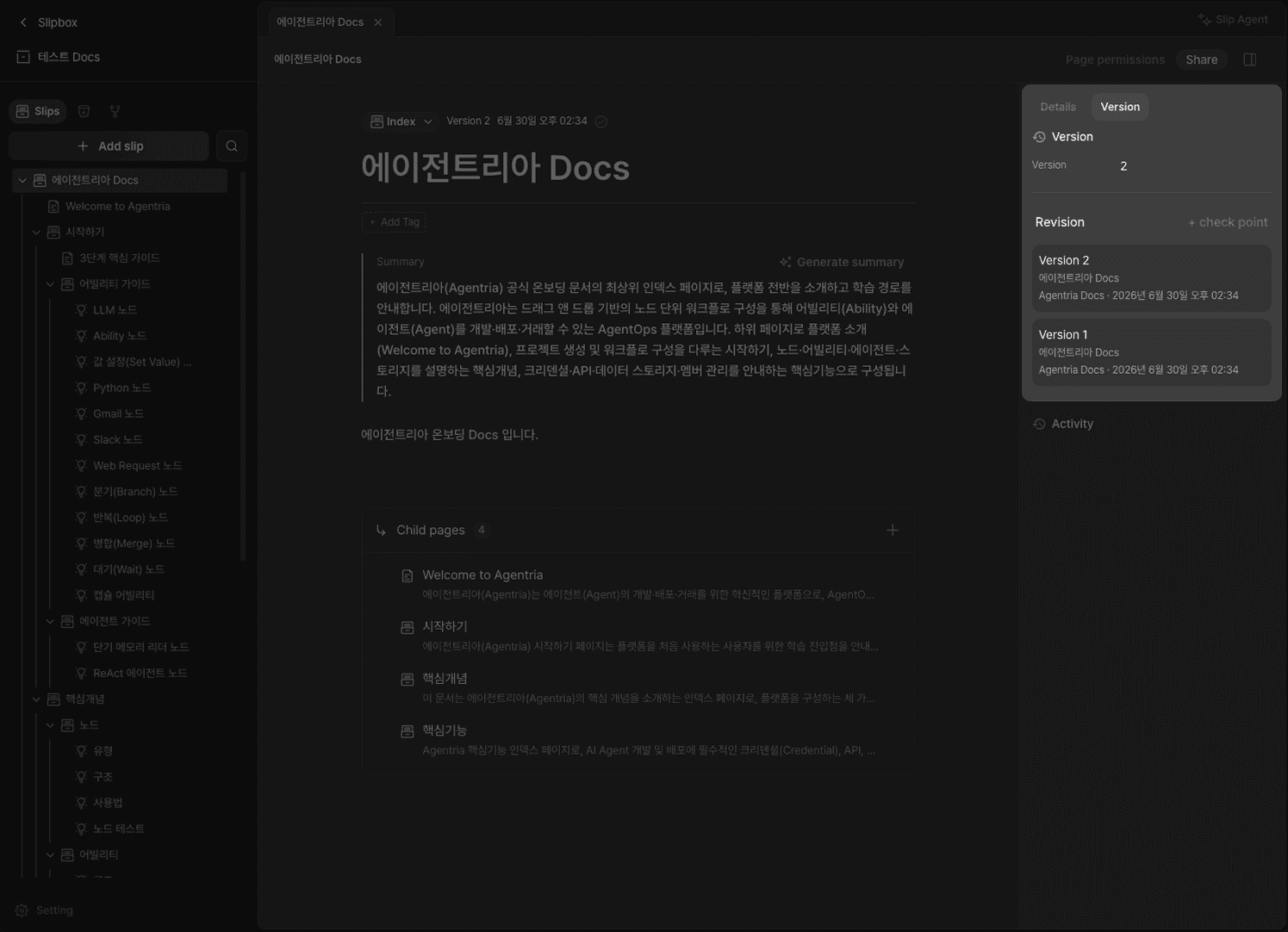Screen dimensions: 1288x932
Task: Open the branch graph icon tab
Action: coord(115,111)
